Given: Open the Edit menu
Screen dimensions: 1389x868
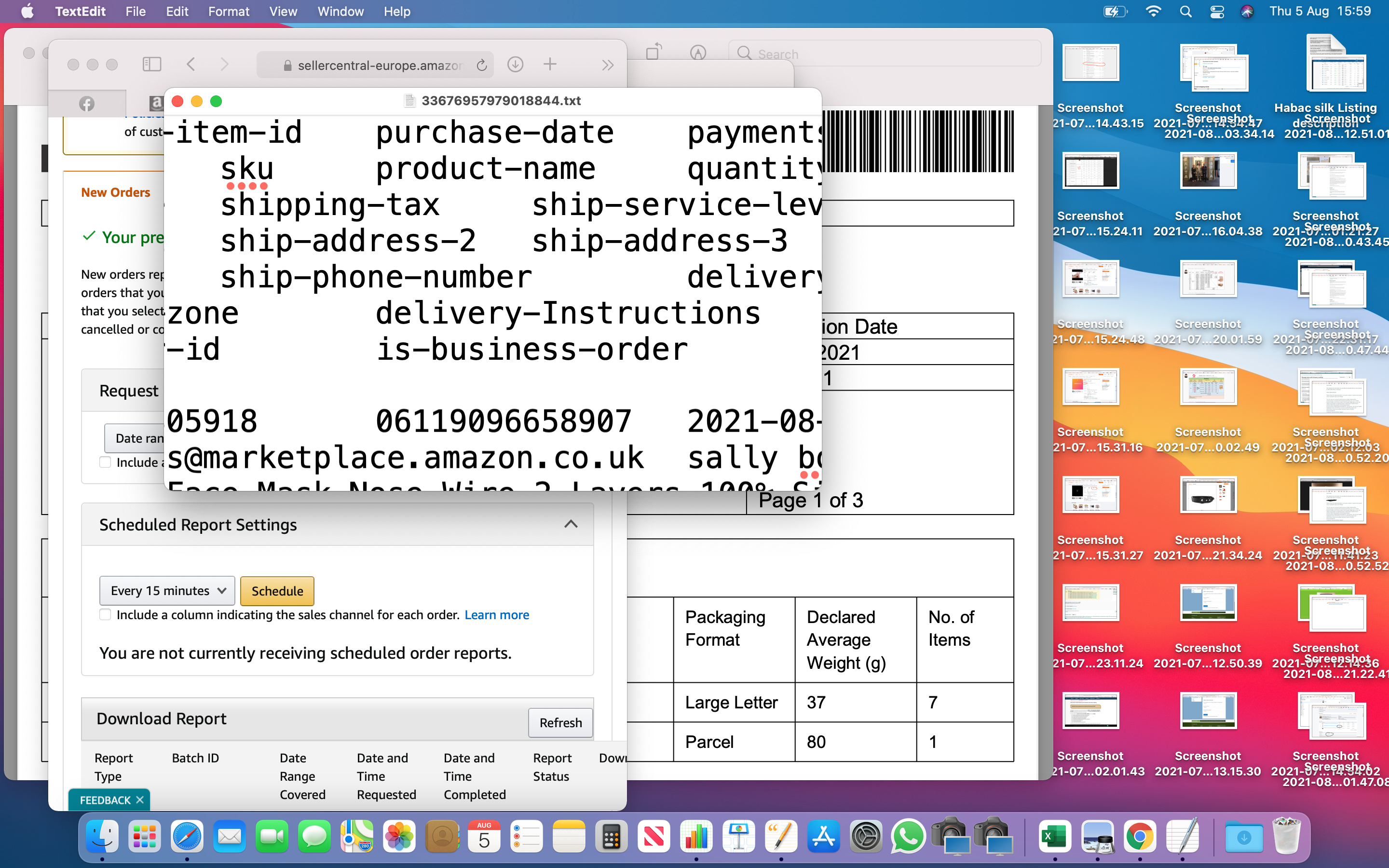Looking at the screenshot, I should pyautogui.click(x=177, y=12).
